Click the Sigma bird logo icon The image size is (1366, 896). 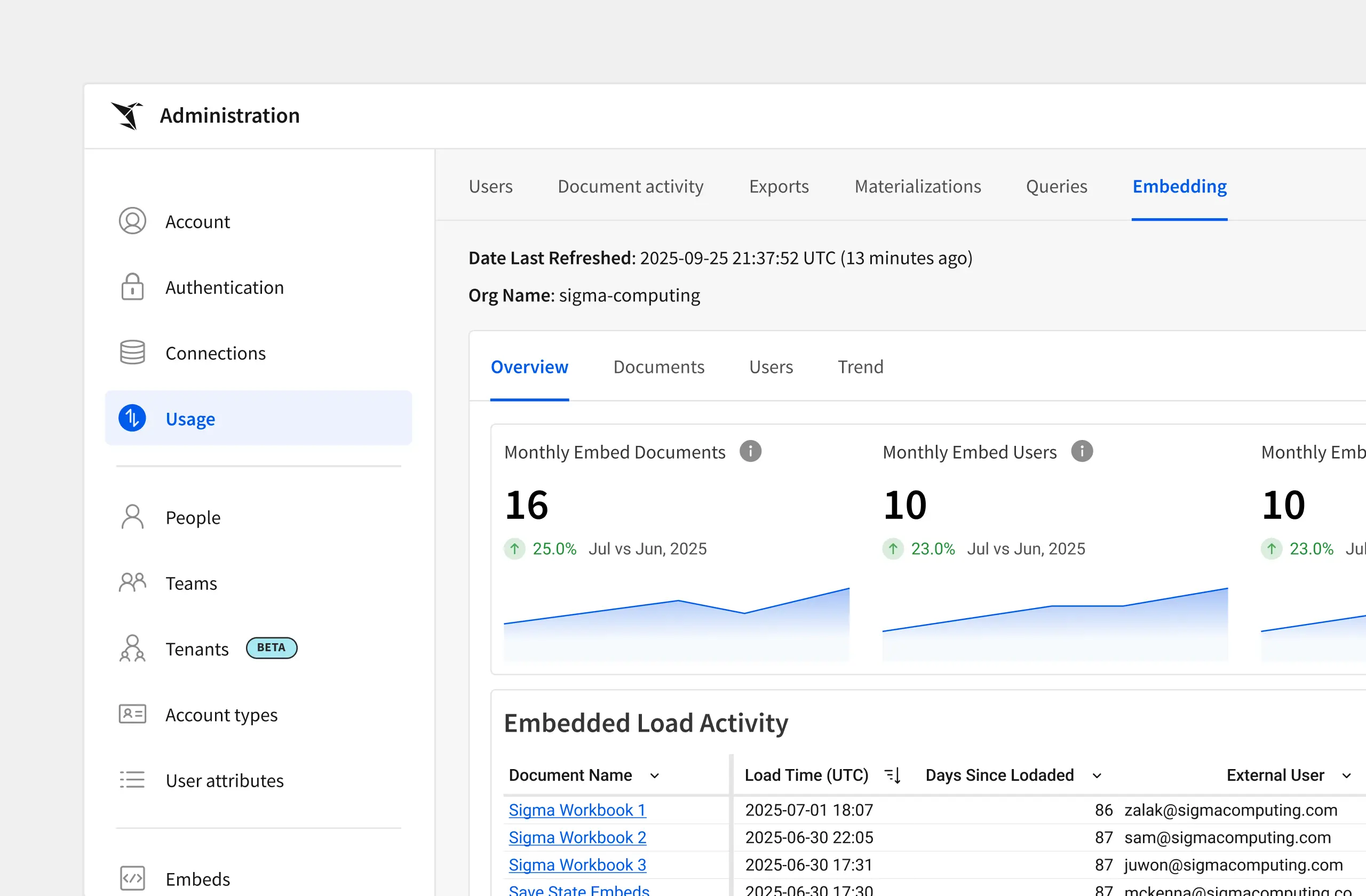127,116
